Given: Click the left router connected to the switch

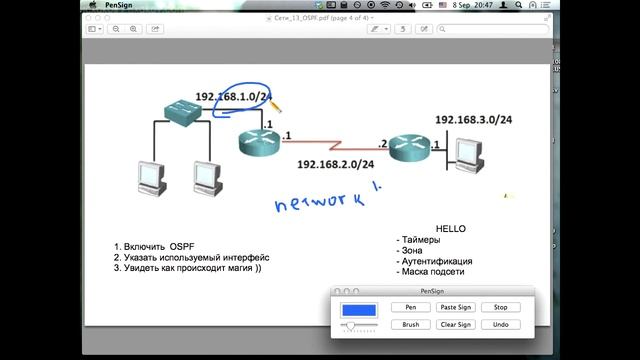Looking at the screenshot, I should 260,143.
